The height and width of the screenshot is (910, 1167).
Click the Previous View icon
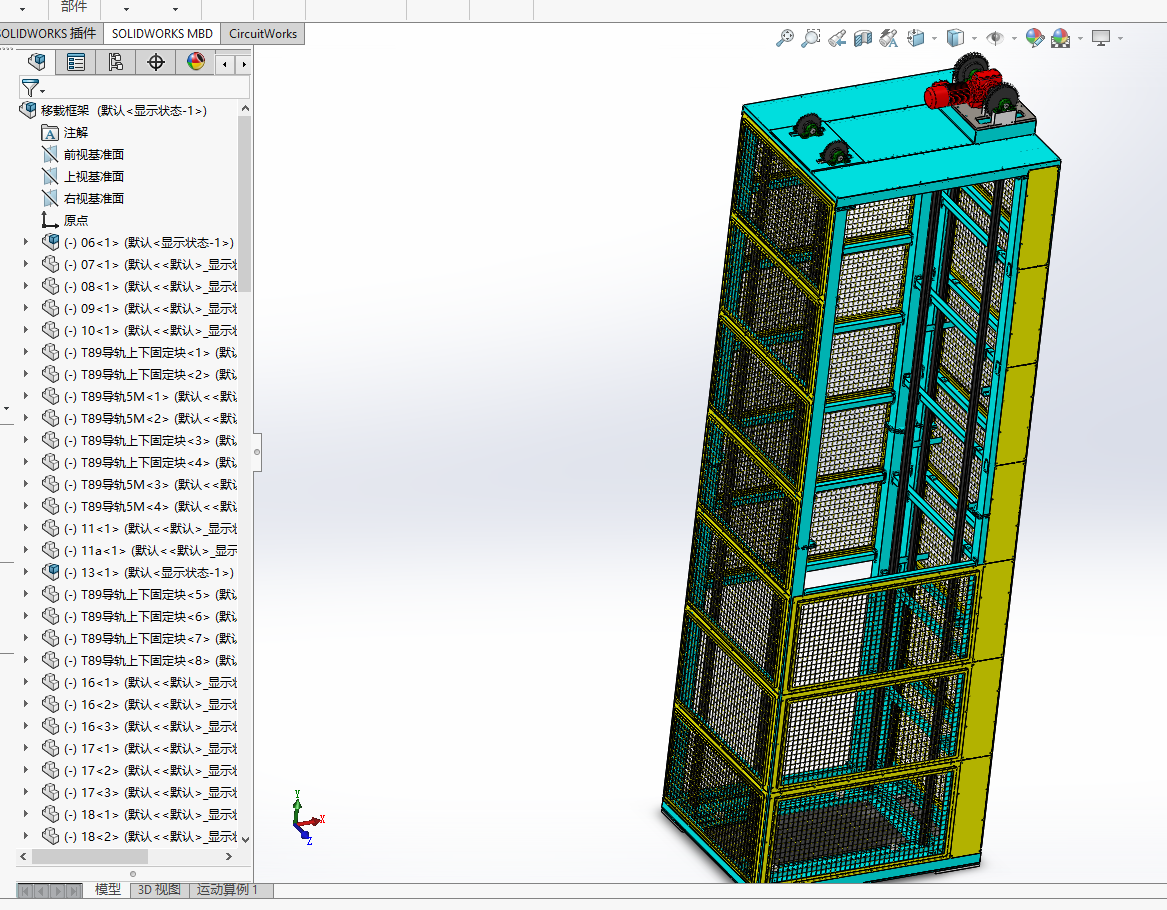click(837, 38)
